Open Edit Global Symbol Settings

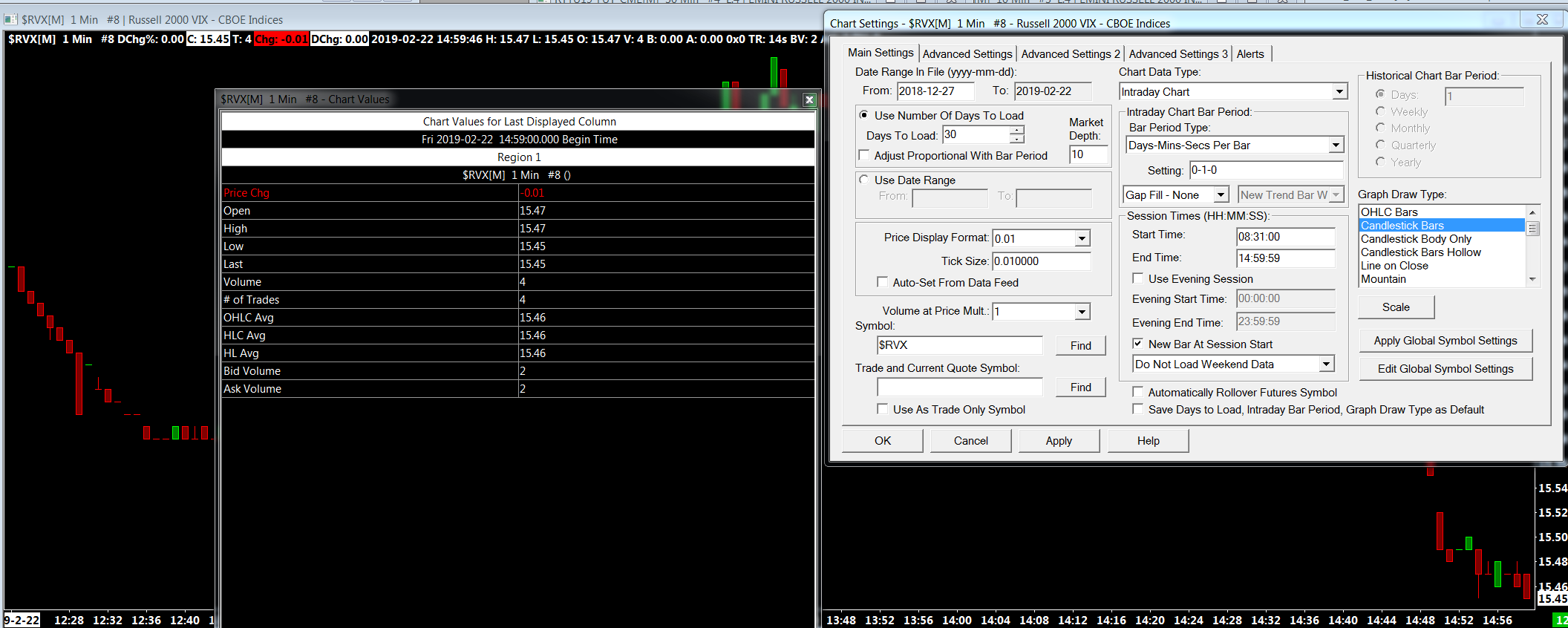1445,369
